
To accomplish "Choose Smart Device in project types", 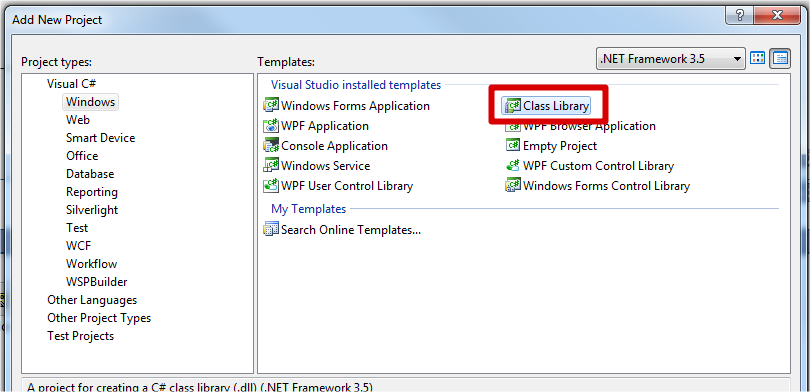I will click(x=101, y=138).
